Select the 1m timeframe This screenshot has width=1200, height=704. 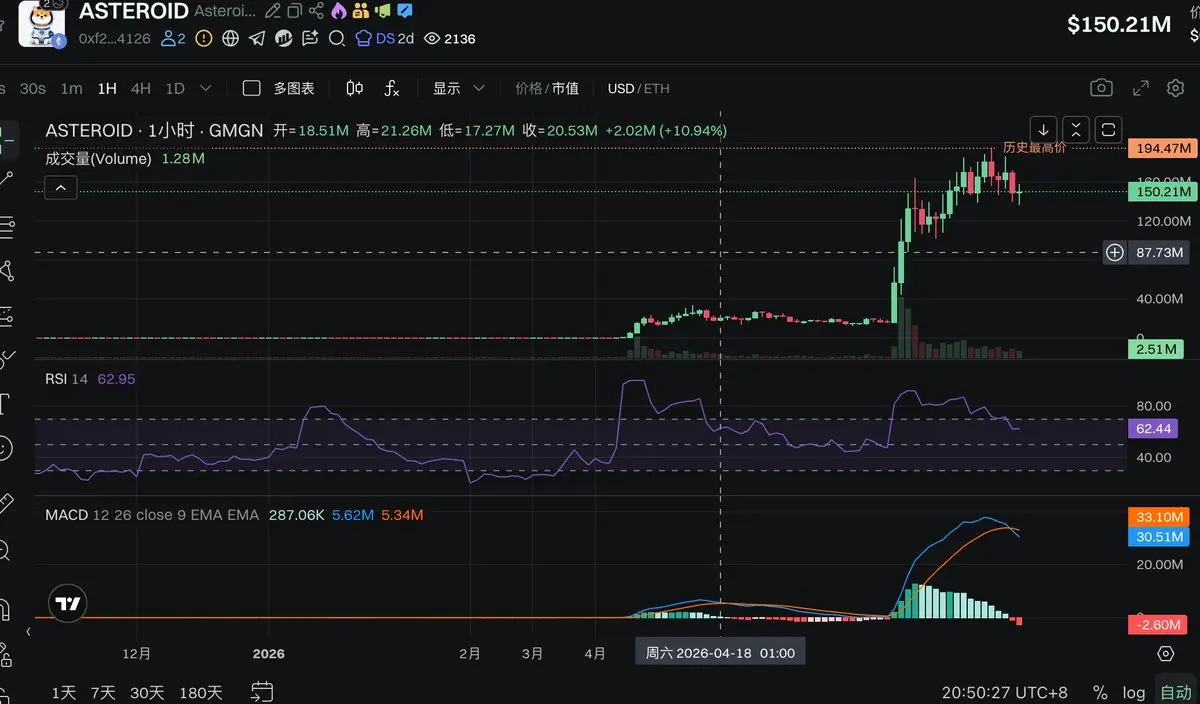pos(71,88)
